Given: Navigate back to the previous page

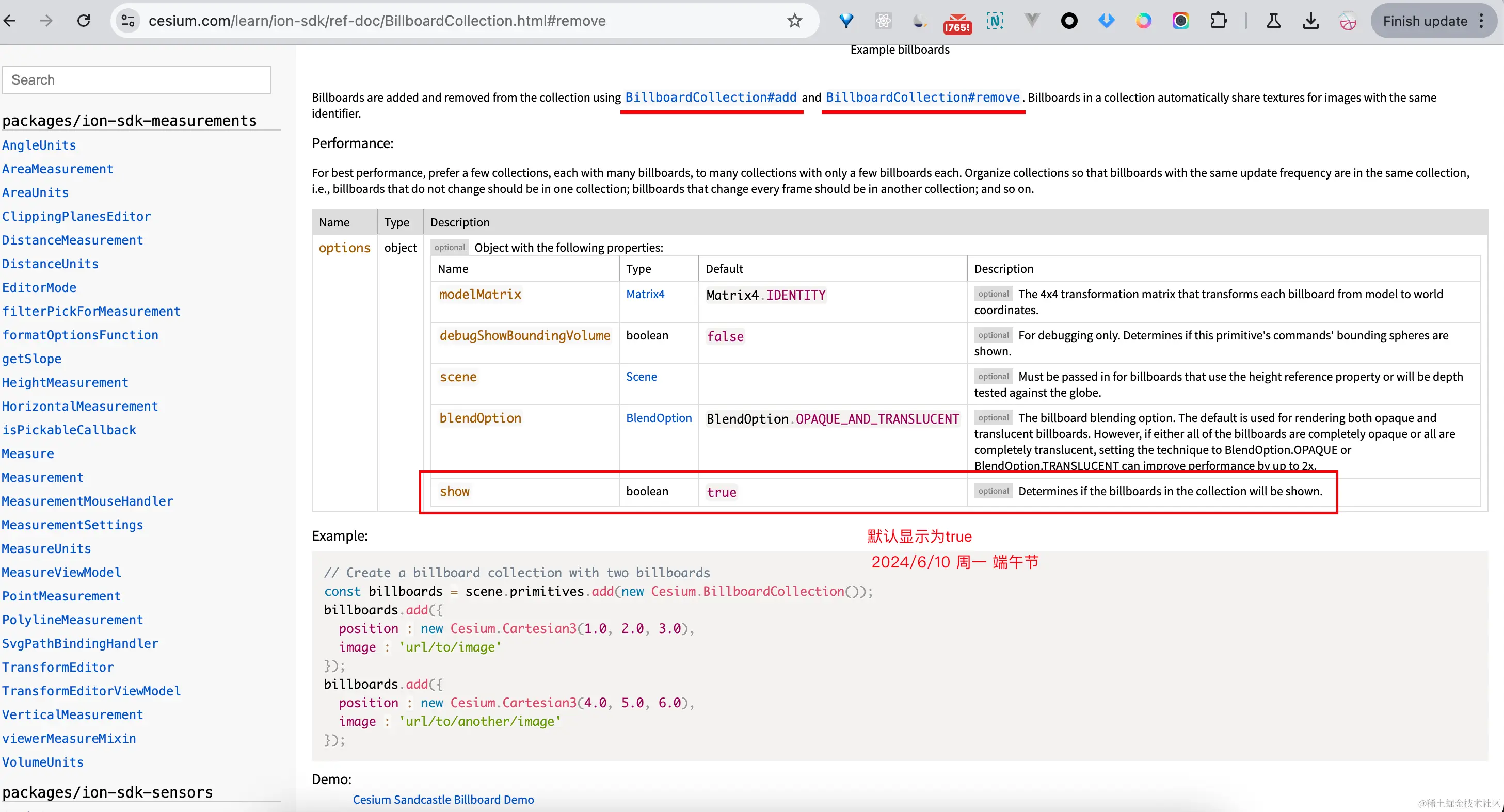Looking at the screenshot, I should (x=10, y=21).
